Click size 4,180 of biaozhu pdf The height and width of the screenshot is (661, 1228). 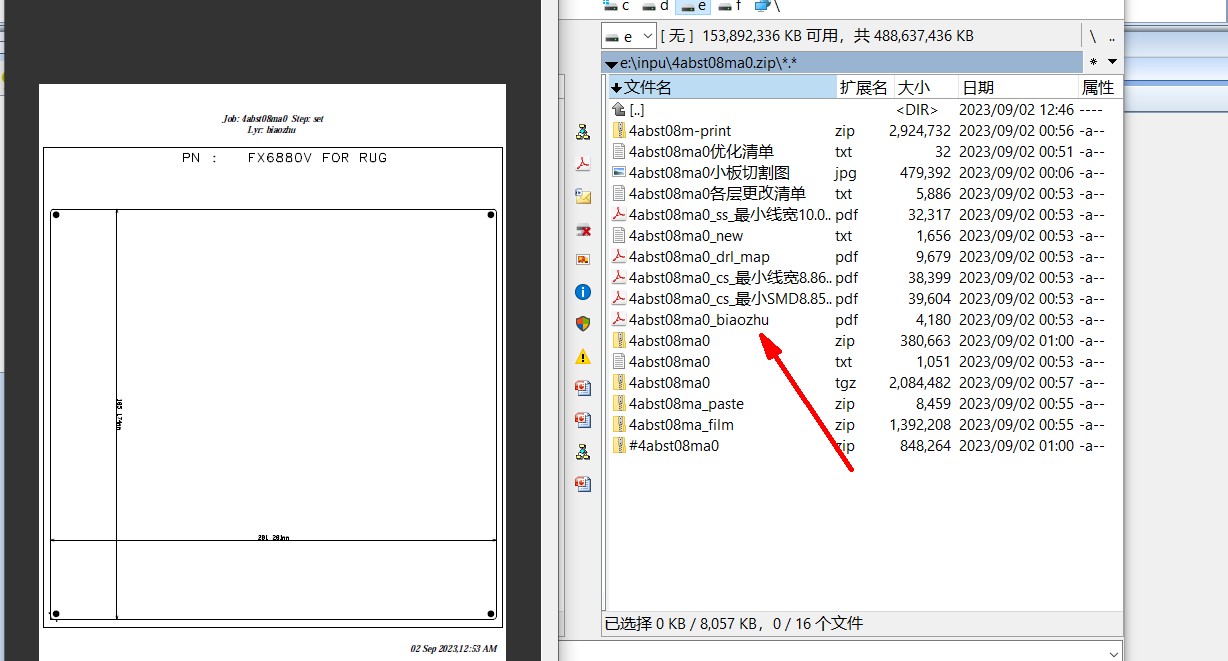coord(934,320)
